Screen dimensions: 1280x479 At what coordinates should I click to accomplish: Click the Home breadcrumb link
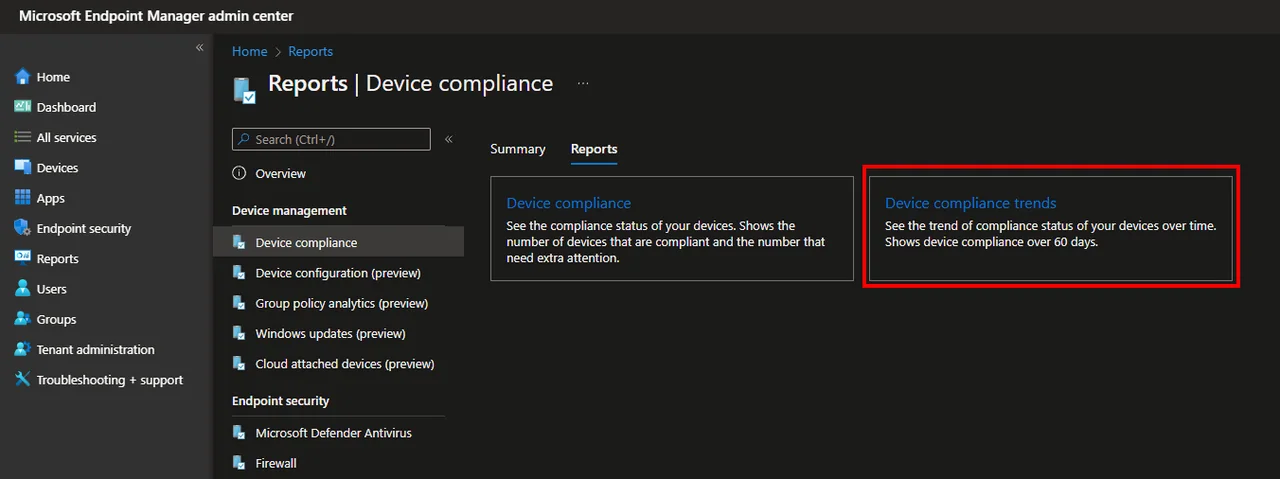pos(249,51)
